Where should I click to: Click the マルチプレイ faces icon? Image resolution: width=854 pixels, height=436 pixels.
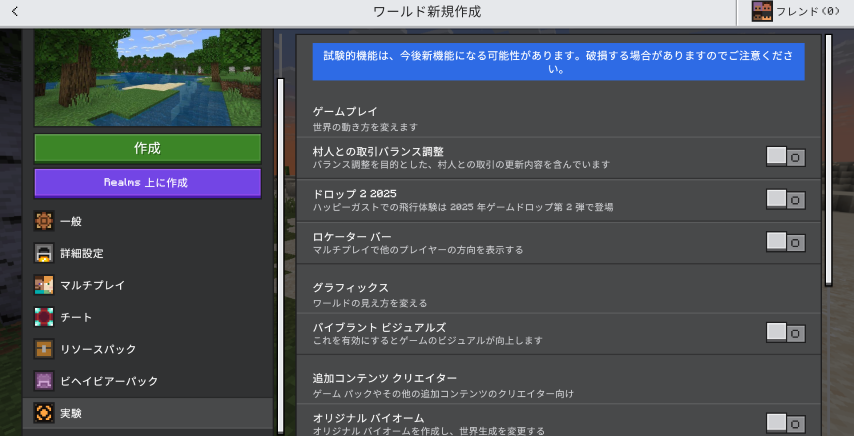(x=44, y=285)
